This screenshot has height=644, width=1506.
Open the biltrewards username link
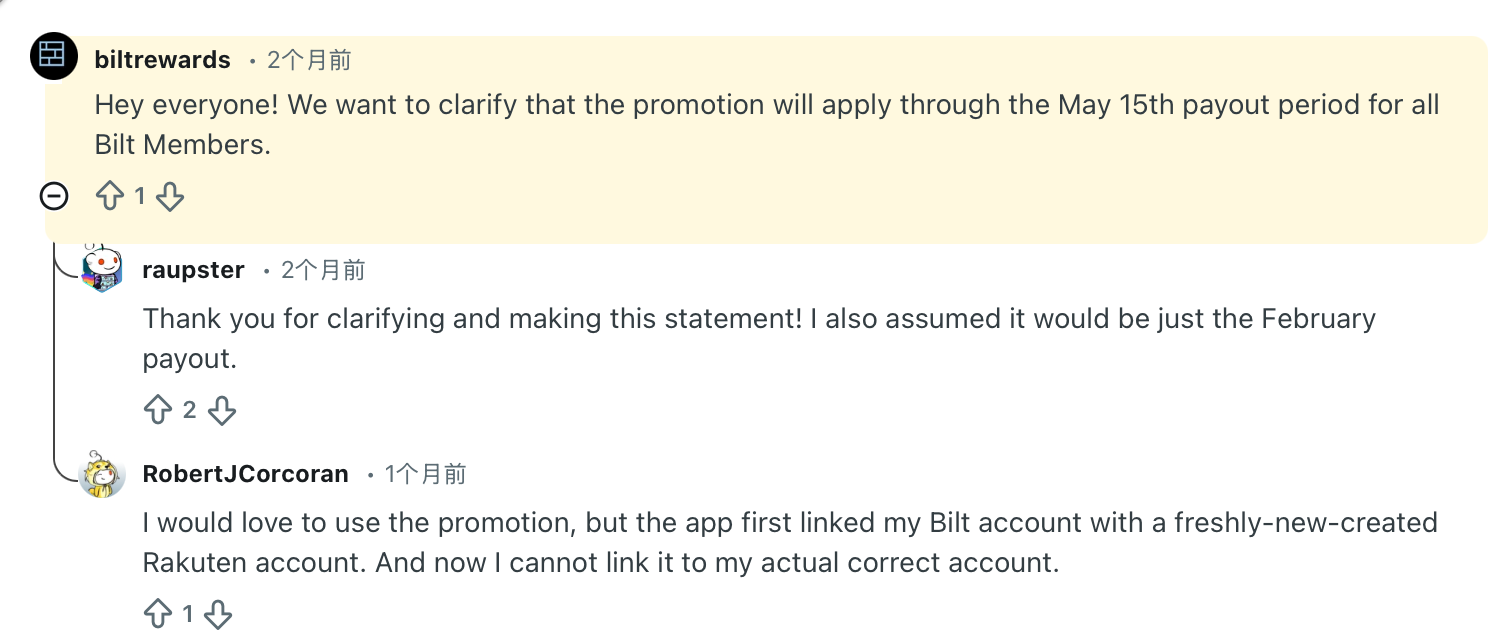tap(162, 60)
